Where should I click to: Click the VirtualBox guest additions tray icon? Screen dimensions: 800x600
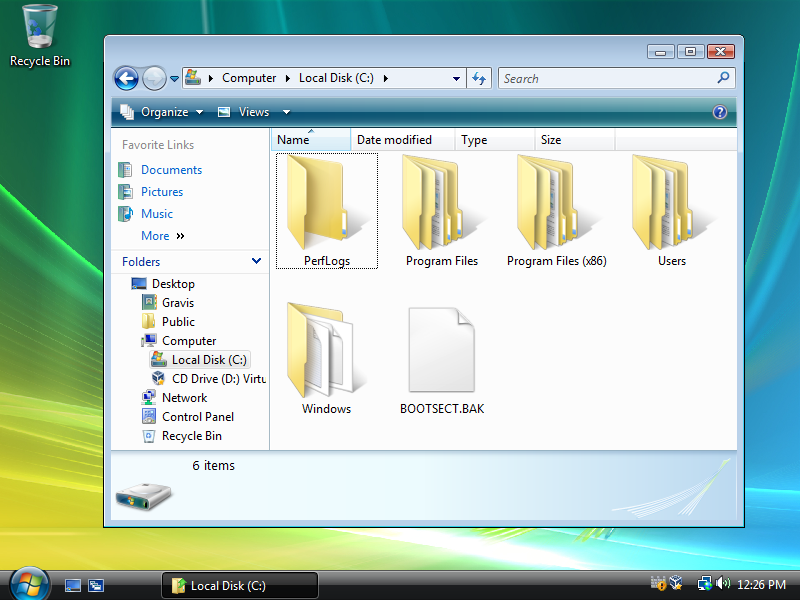click(676, 583)
